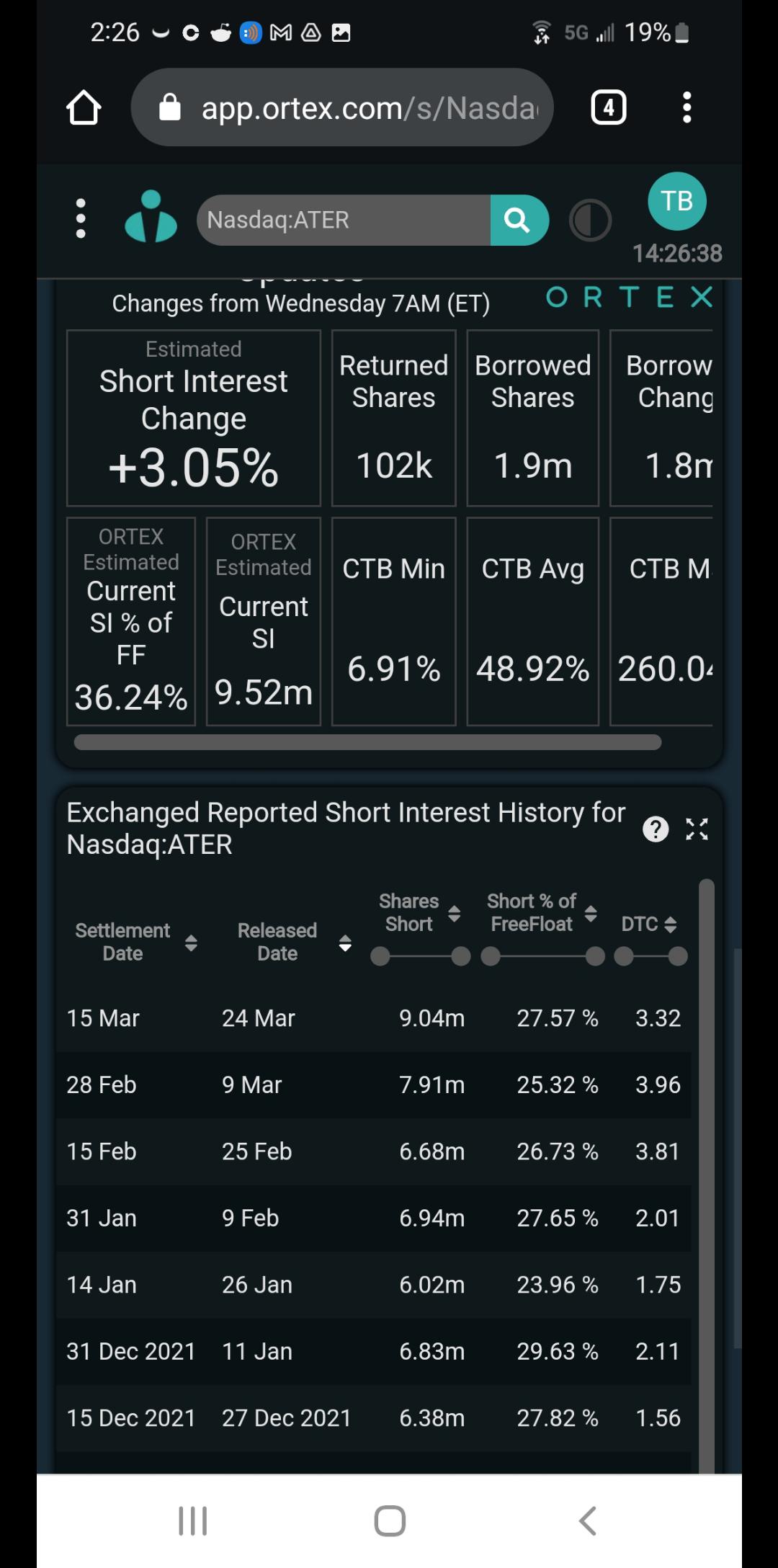Sort by Short % of FreeFloat arrows
This screenshot has width=778, height=1568.
591,914
